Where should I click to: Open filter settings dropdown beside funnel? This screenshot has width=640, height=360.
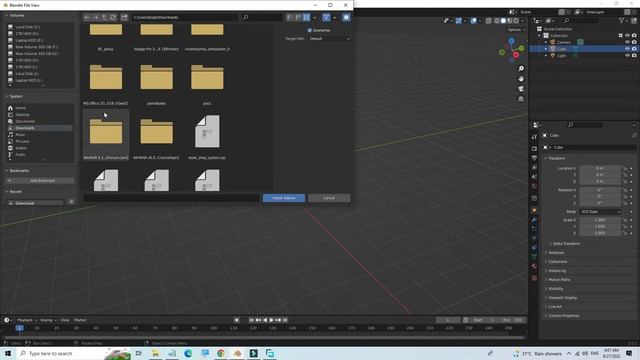point(334,18)
